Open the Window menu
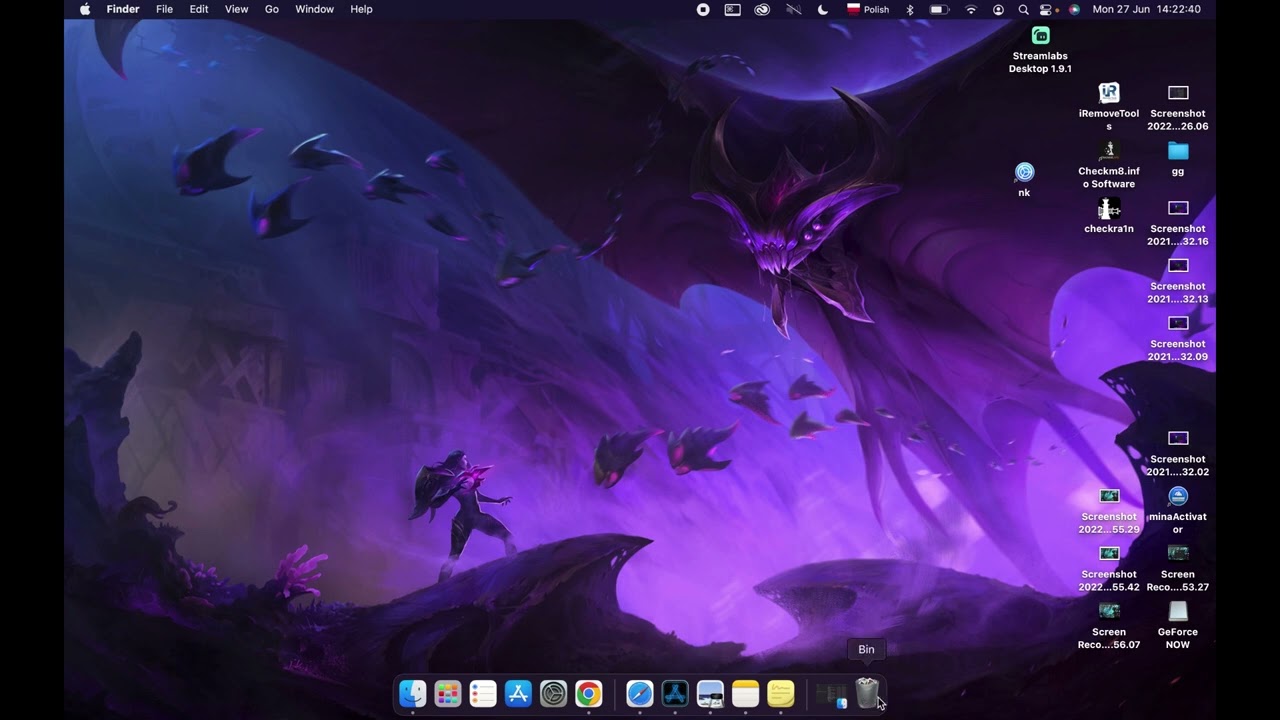Image resolution: width=1280 pixels, height=720 pixels. (314, 9)
